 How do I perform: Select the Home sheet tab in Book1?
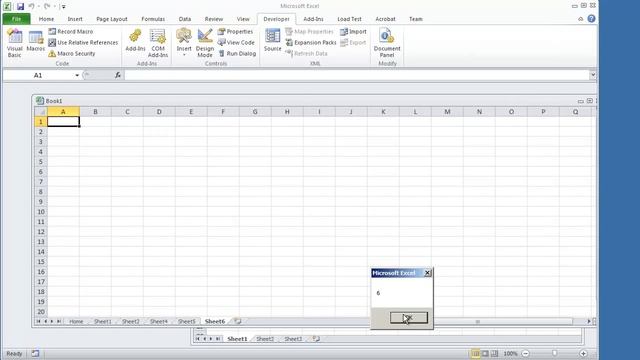point(76,321)
